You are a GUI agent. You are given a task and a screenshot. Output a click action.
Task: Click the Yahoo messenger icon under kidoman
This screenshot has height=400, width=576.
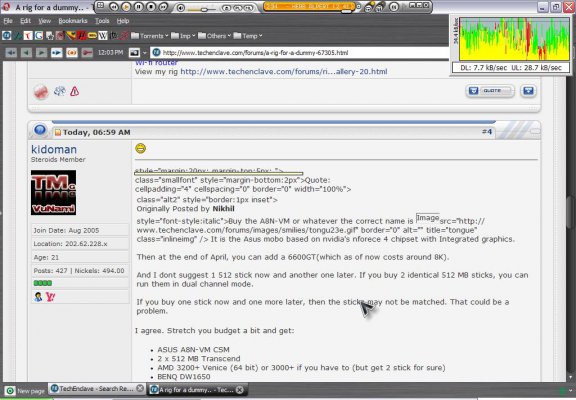tap(50, 297)
